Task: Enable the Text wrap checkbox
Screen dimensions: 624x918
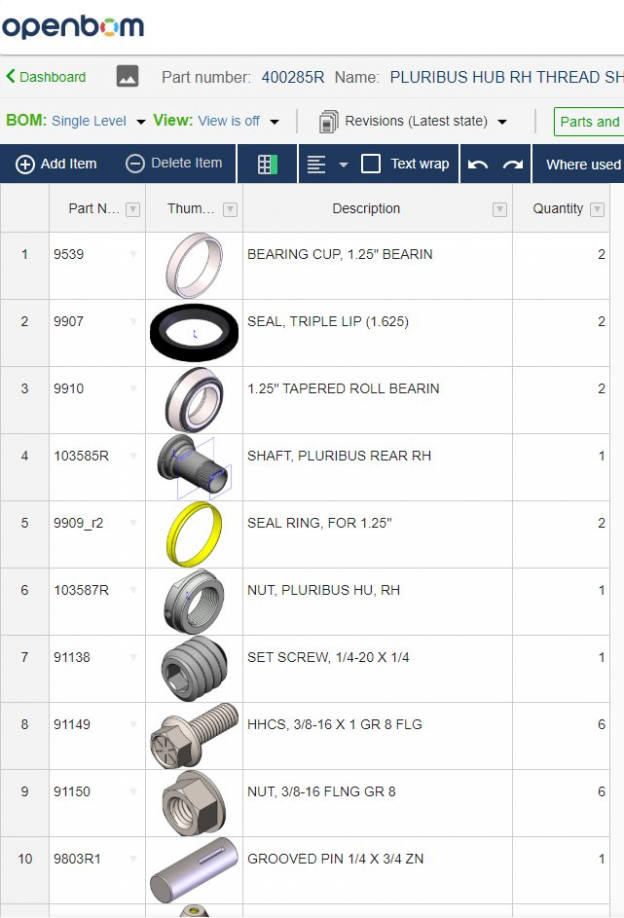Action: click(371, 165)
